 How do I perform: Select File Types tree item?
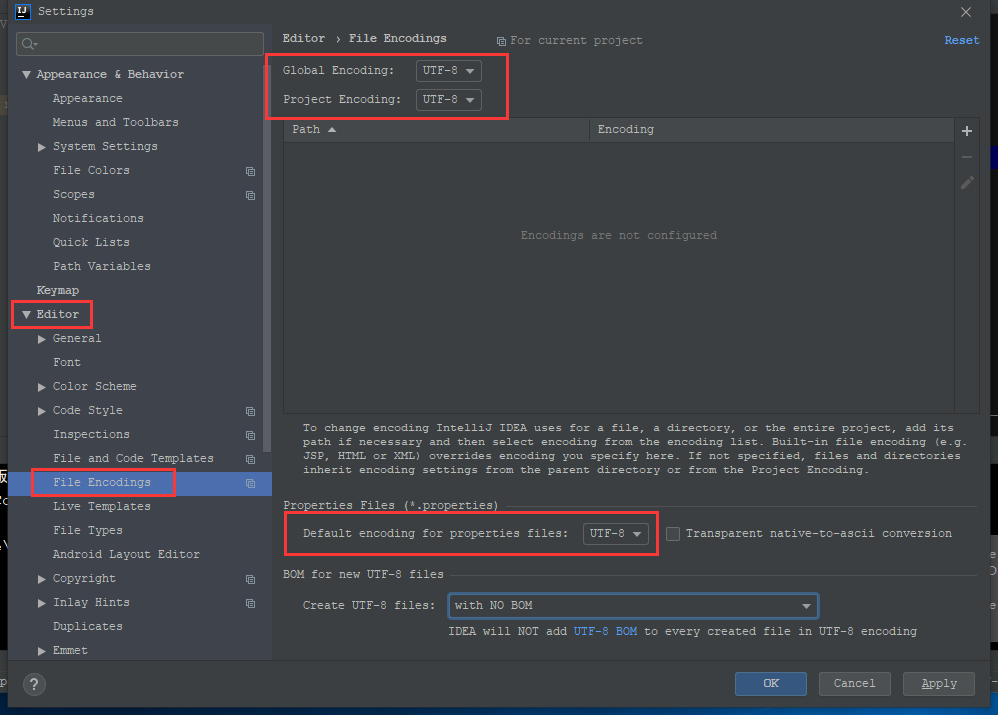coord(88,530)
